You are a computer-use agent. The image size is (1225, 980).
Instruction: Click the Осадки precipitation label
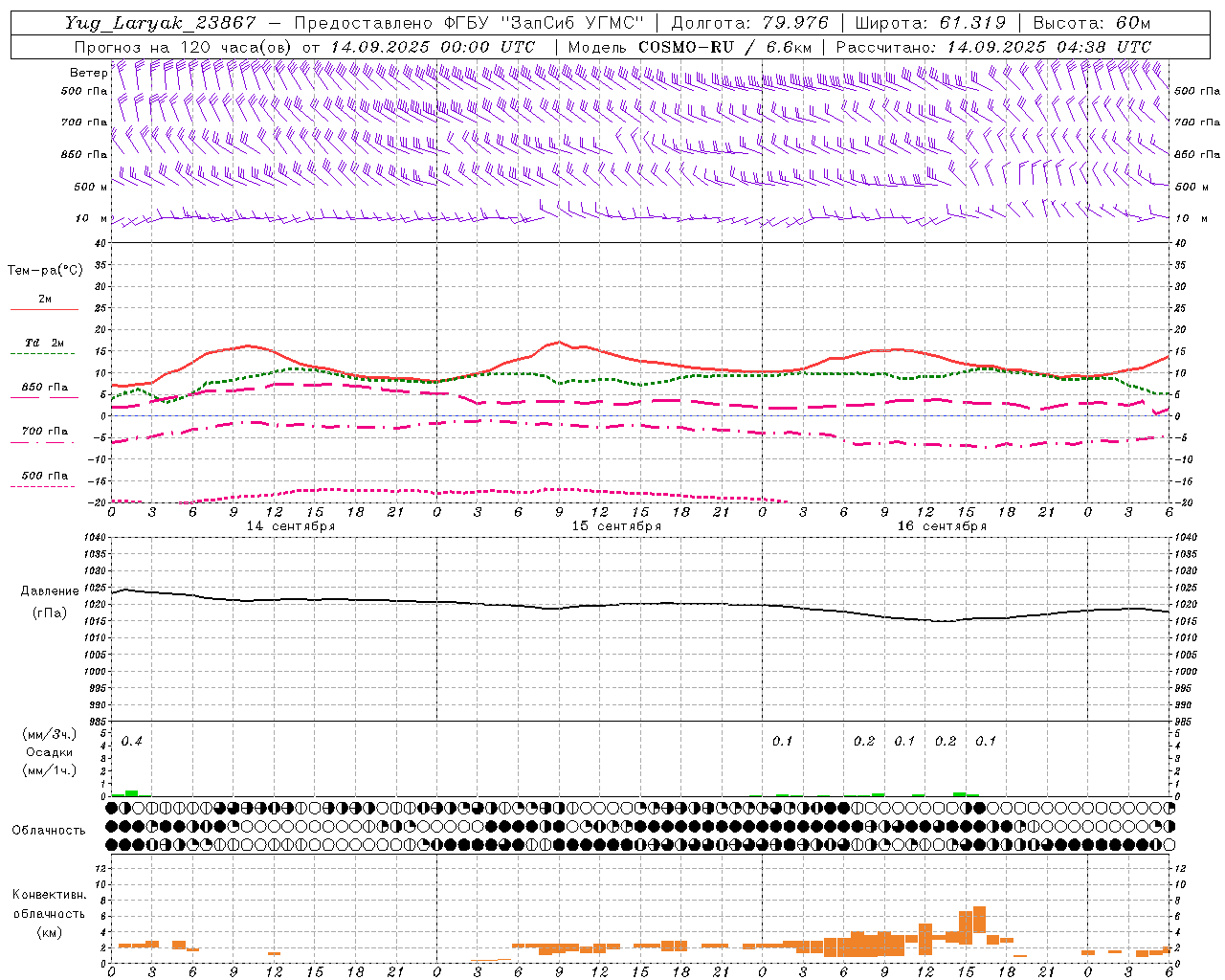pyautogui.click(x=50, y=752)
